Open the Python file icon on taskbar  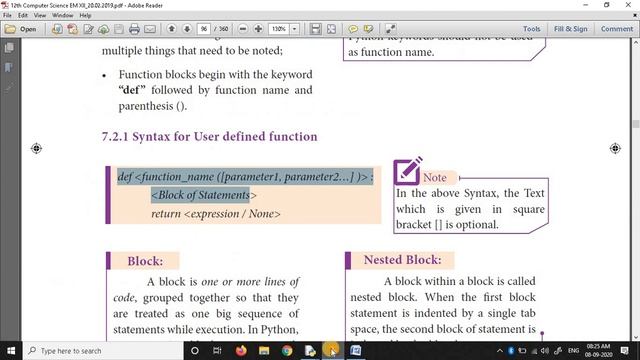[x=310, y=351]
